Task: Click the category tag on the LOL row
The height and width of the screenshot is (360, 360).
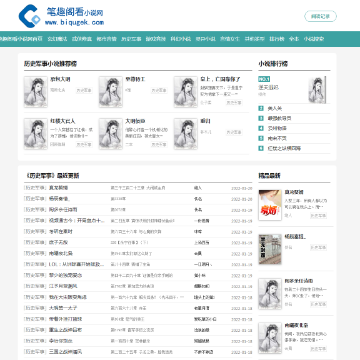Action: tap(35, 264)
